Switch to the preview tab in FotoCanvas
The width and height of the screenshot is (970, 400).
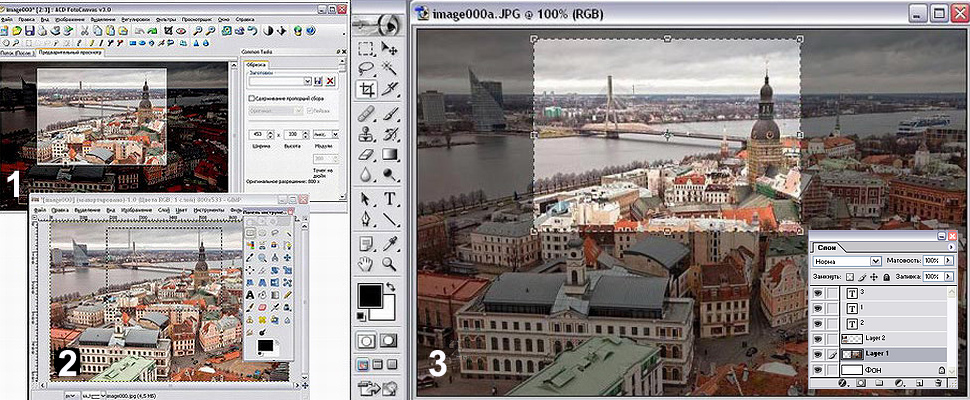point(70,53)
